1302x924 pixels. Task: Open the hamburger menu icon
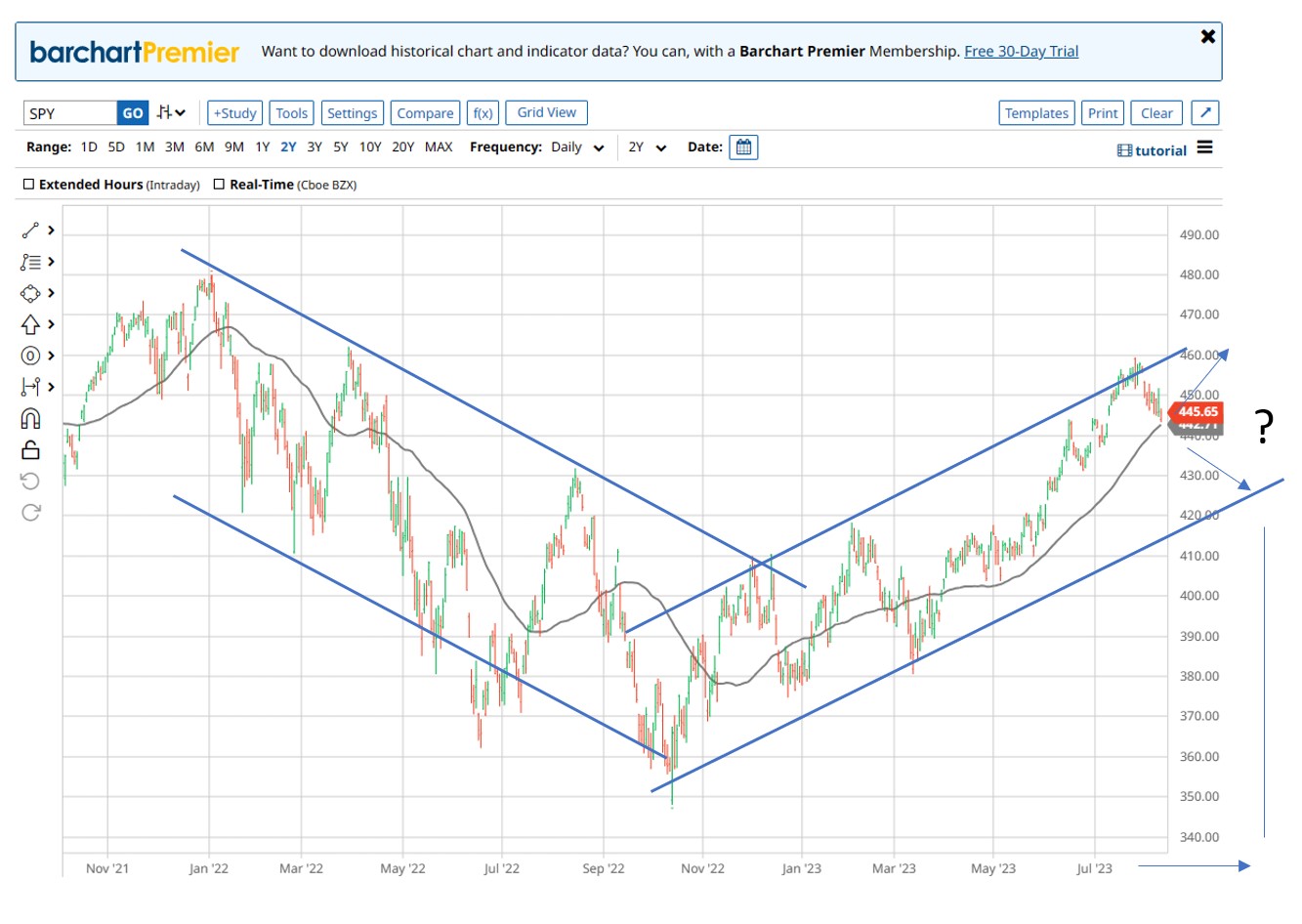(x=1205, y=147)
